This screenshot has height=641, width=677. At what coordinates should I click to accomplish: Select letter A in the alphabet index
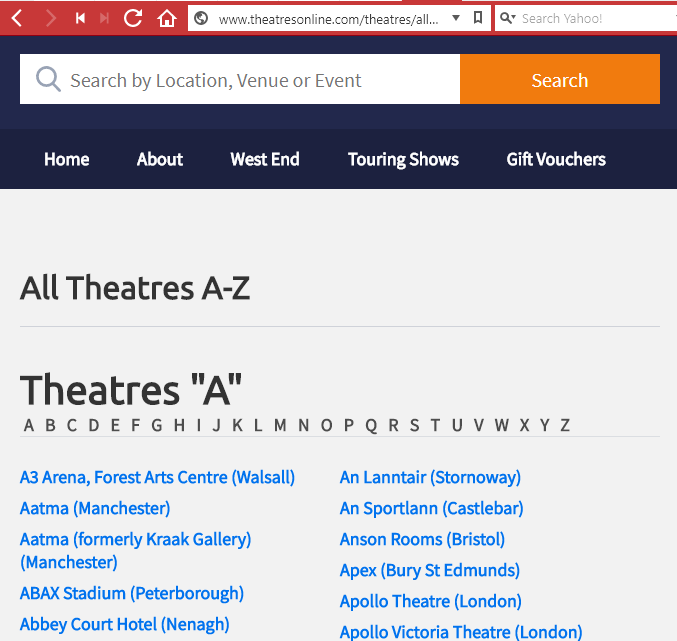click(28, 425)
